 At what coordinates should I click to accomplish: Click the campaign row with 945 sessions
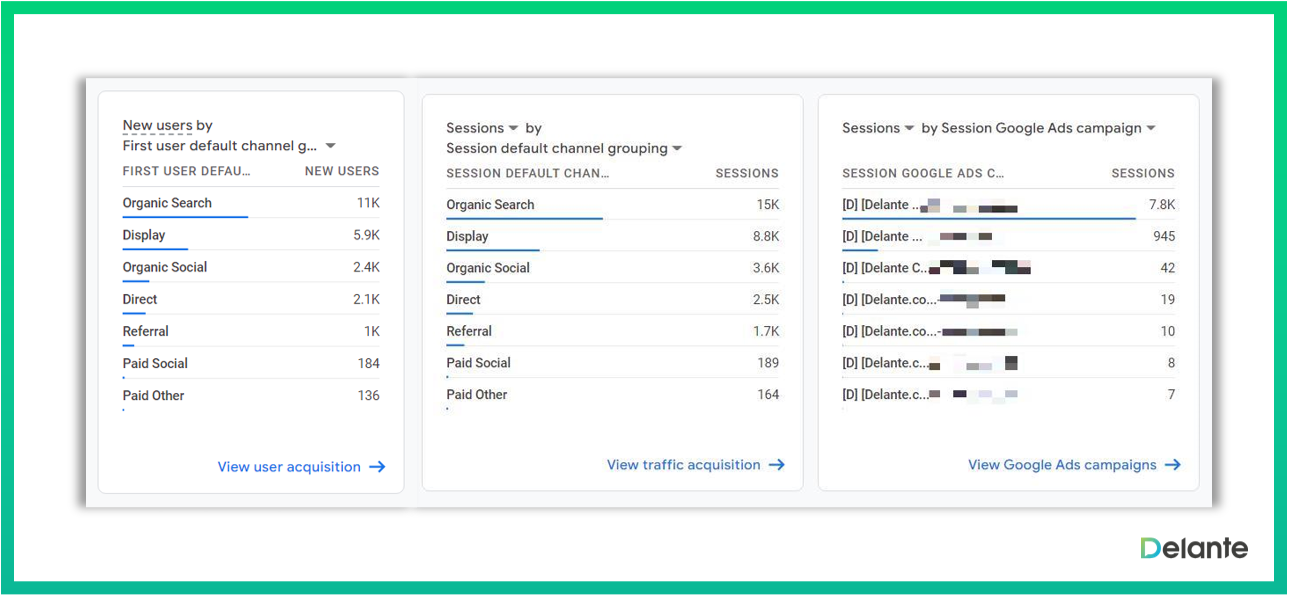(x=1008, y=236)
